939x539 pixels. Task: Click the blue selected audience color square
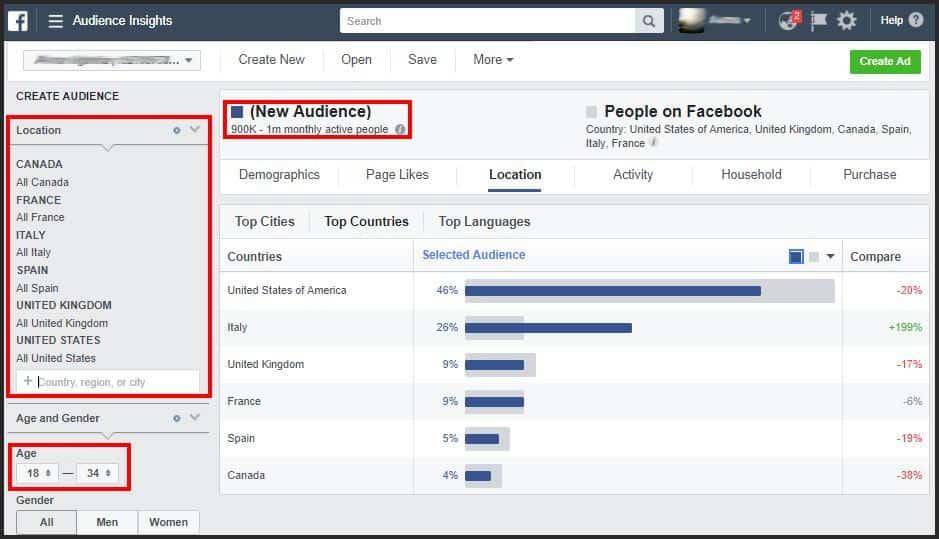[796, 256]
